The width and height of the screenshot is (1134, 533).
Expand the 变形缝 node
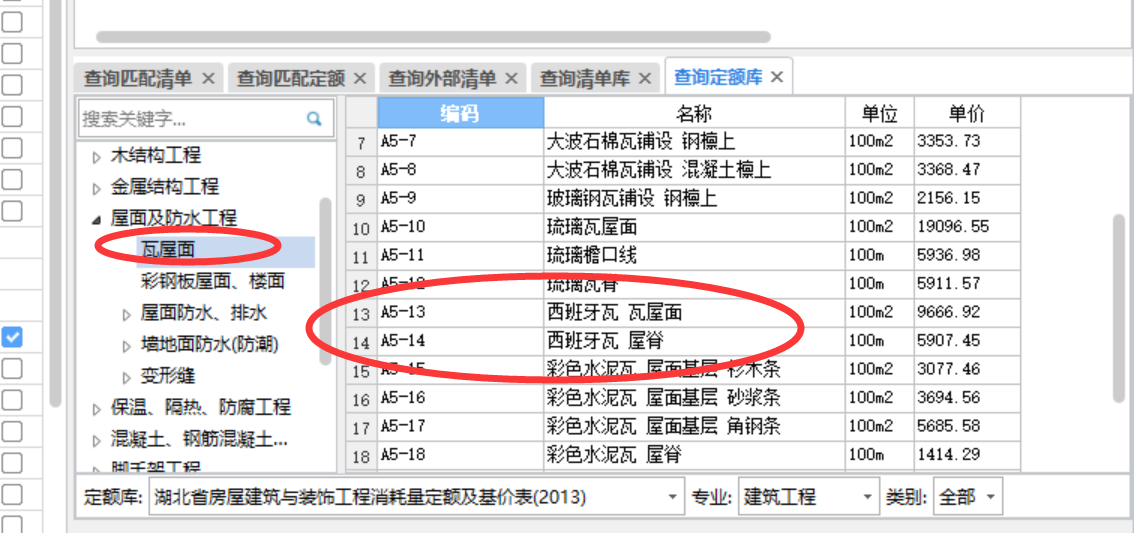[x=127, y=377]
